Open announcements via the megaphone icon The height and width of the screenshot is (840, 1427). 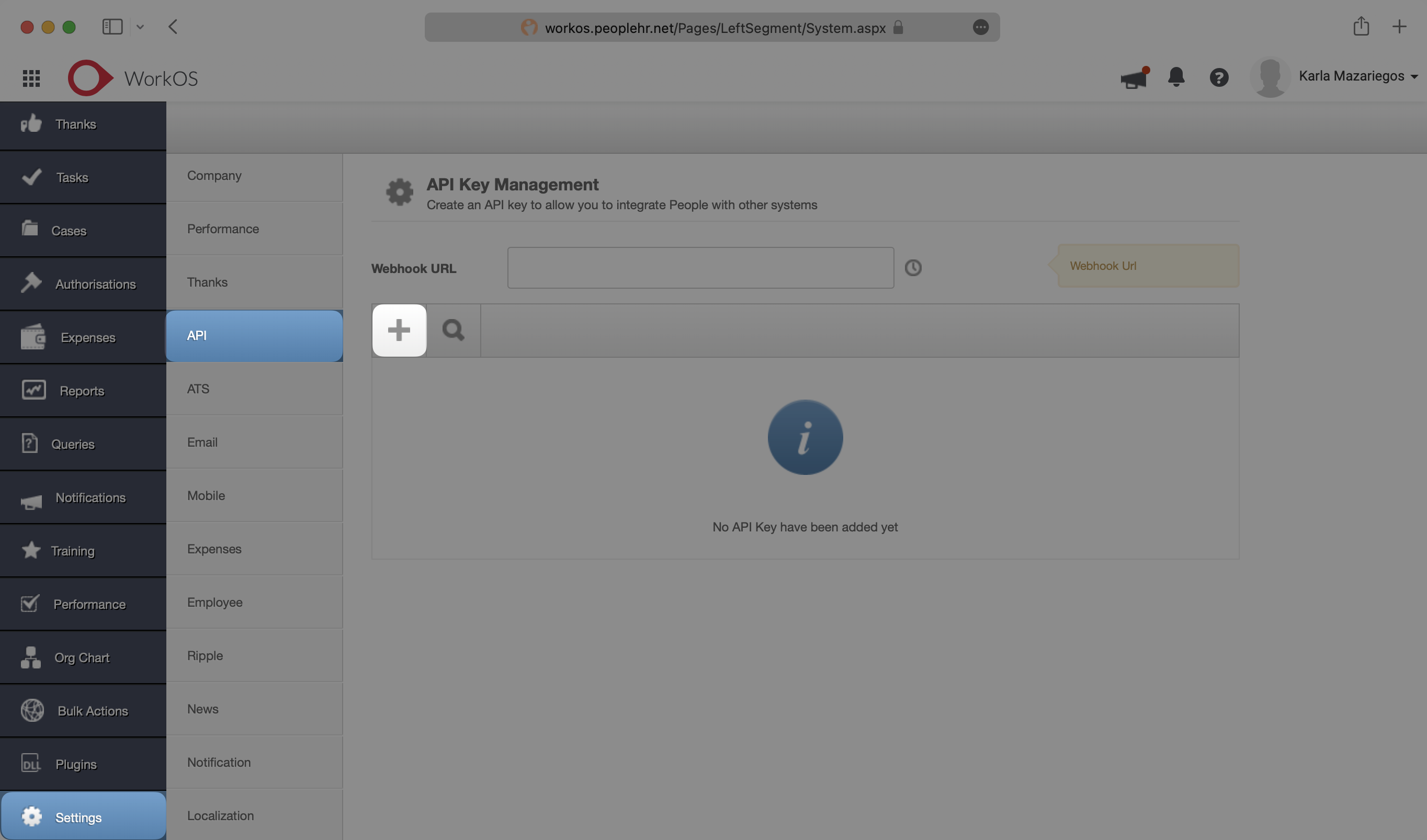1133,77
